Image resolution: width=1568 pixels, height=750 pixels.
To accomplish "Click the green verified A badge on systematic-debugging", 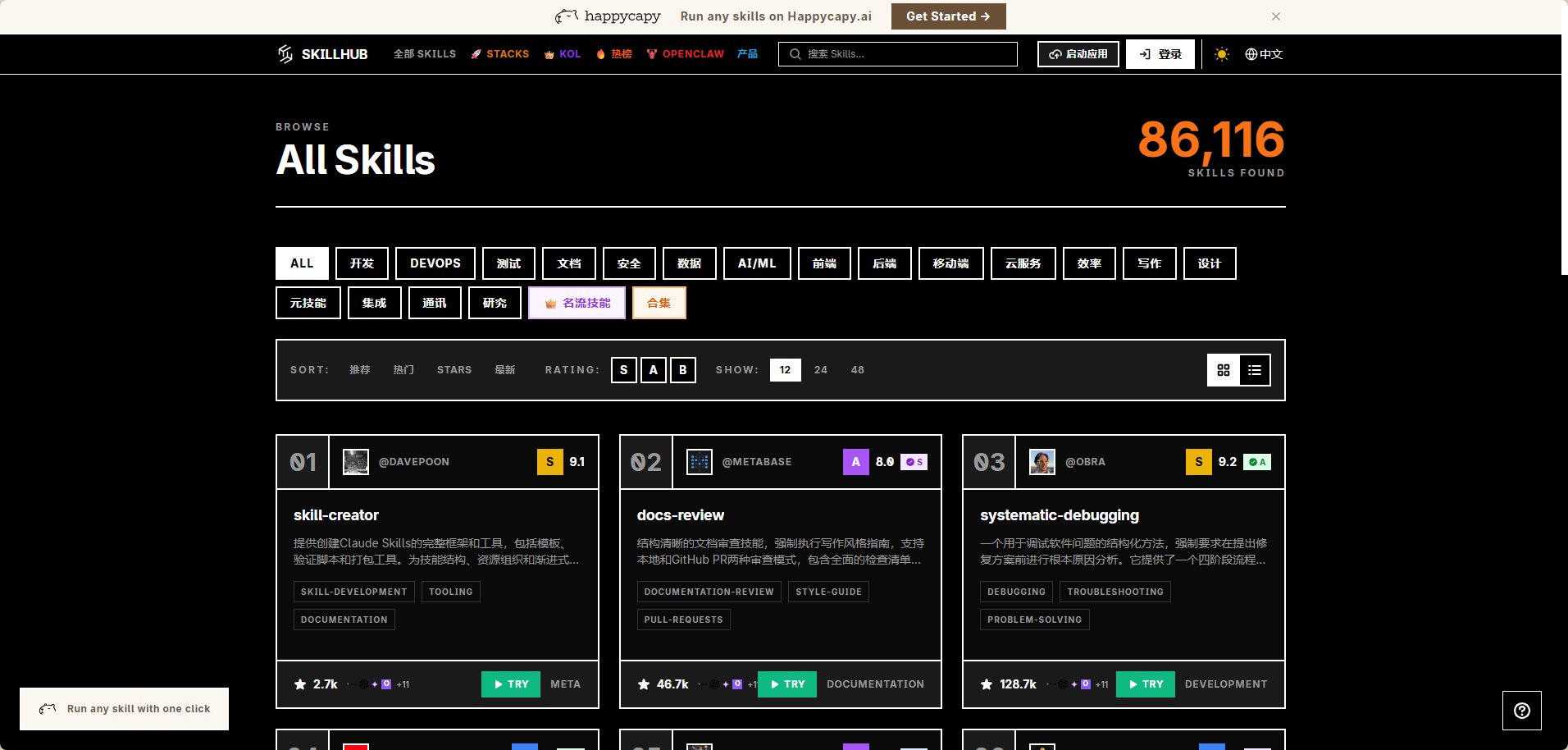I will click(1257, 462).
